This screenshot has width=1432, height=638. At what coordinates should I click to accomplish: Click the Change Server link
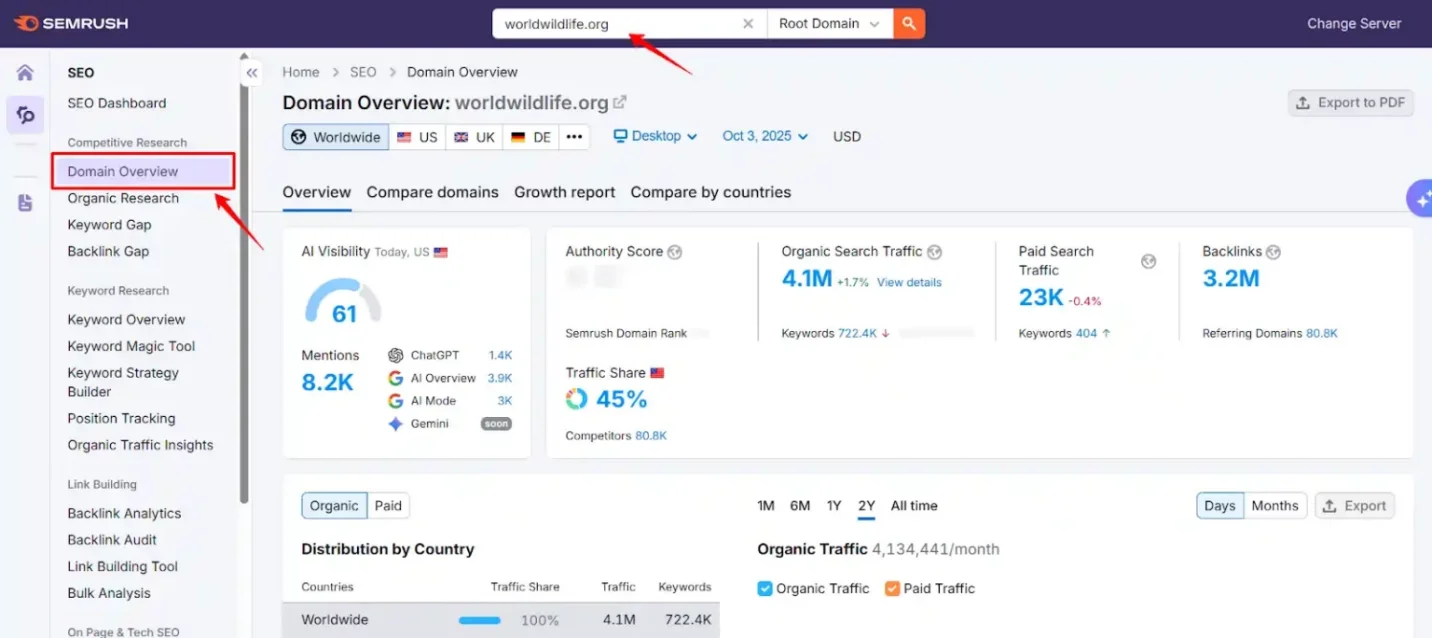click(1354, 24)
